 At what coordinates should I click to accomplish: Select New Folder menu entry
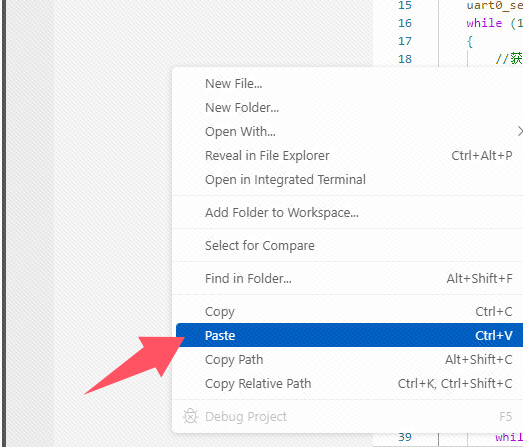(x=348, y=108)
